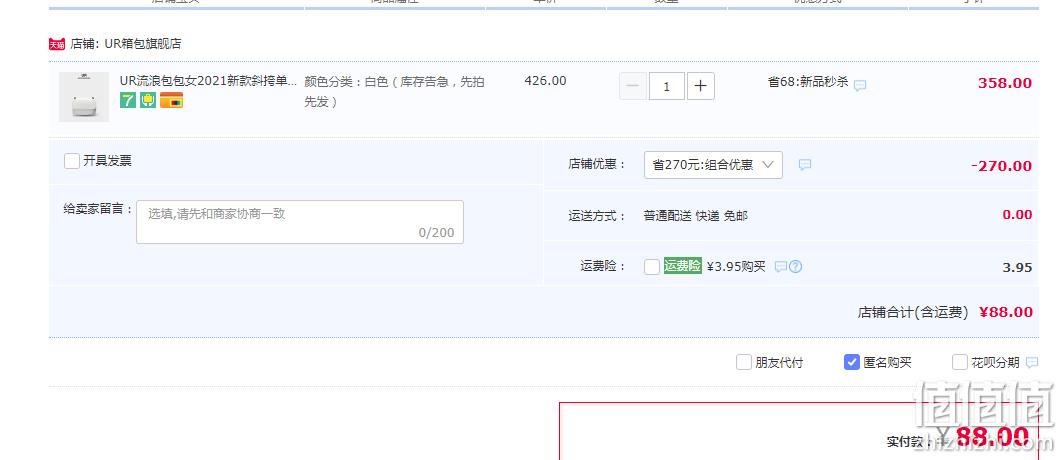
Task: Click the Tmall logo icon beside 店铺
Action: point(56,44)
